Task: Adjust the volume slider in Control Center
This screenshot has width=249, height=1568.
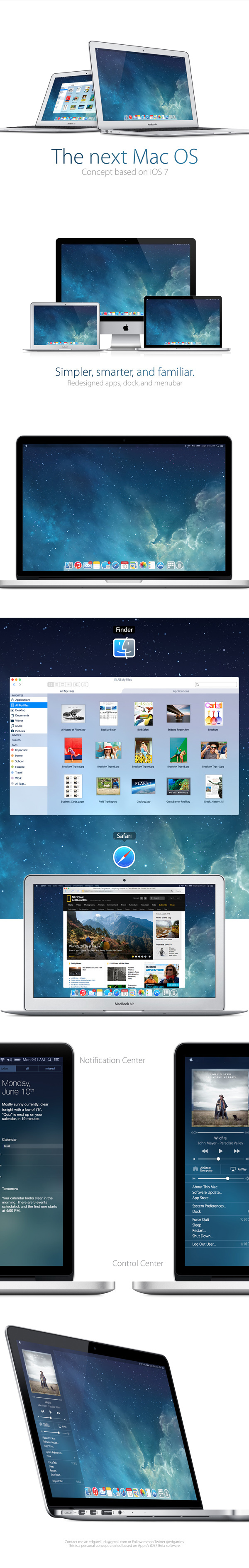Action: pos(221,1159)
